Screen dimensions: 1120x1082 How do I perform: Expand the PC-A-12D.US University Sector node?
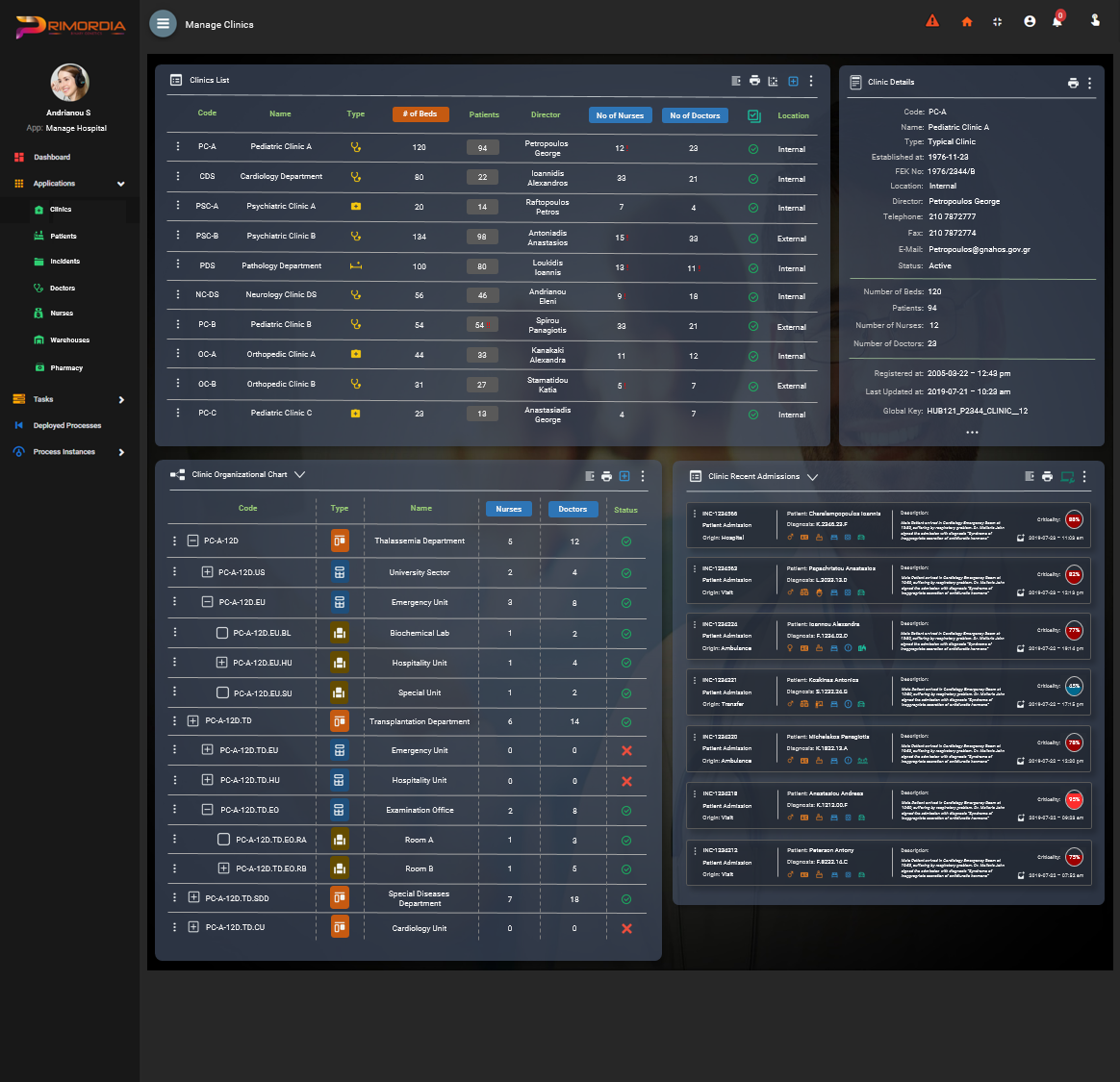[x=207, y=572]
